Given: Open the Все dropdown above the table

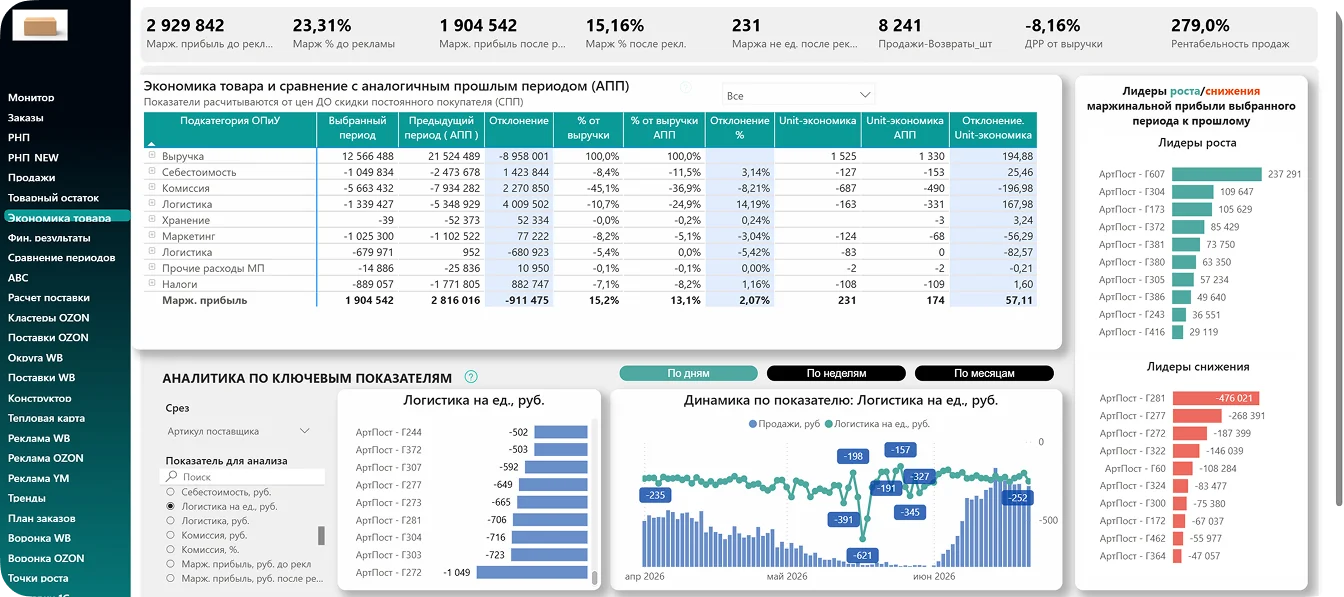Looking at the screenshot, I should pyautogui.click(x=798, y=95).
